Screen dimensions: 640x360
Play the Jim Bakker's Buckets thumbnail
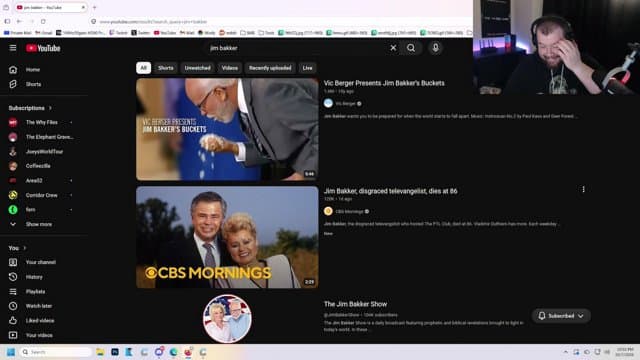(x=227, y=129)
